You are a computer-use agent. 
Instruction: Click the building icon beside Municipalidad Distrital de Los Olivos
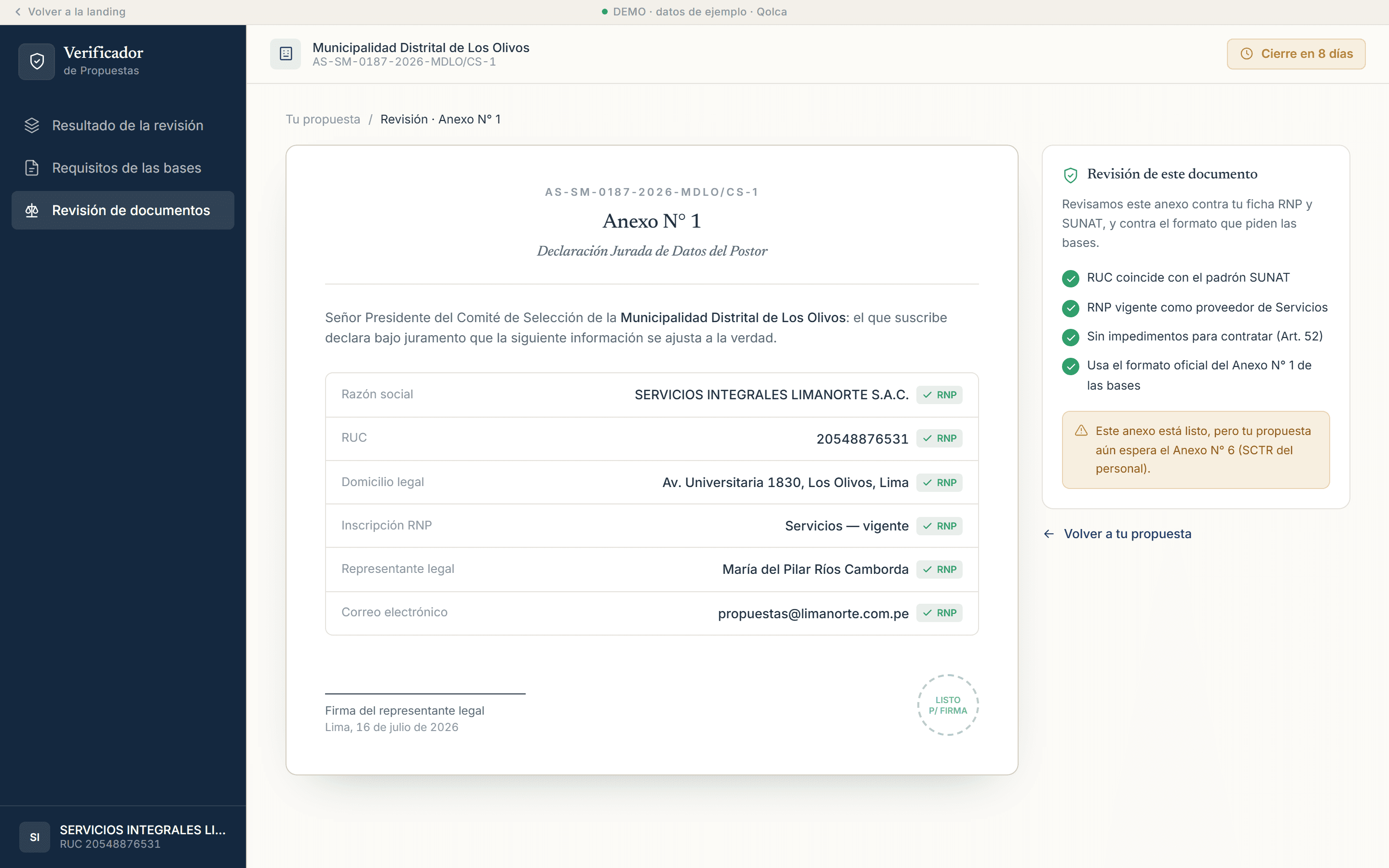point(286,54)
